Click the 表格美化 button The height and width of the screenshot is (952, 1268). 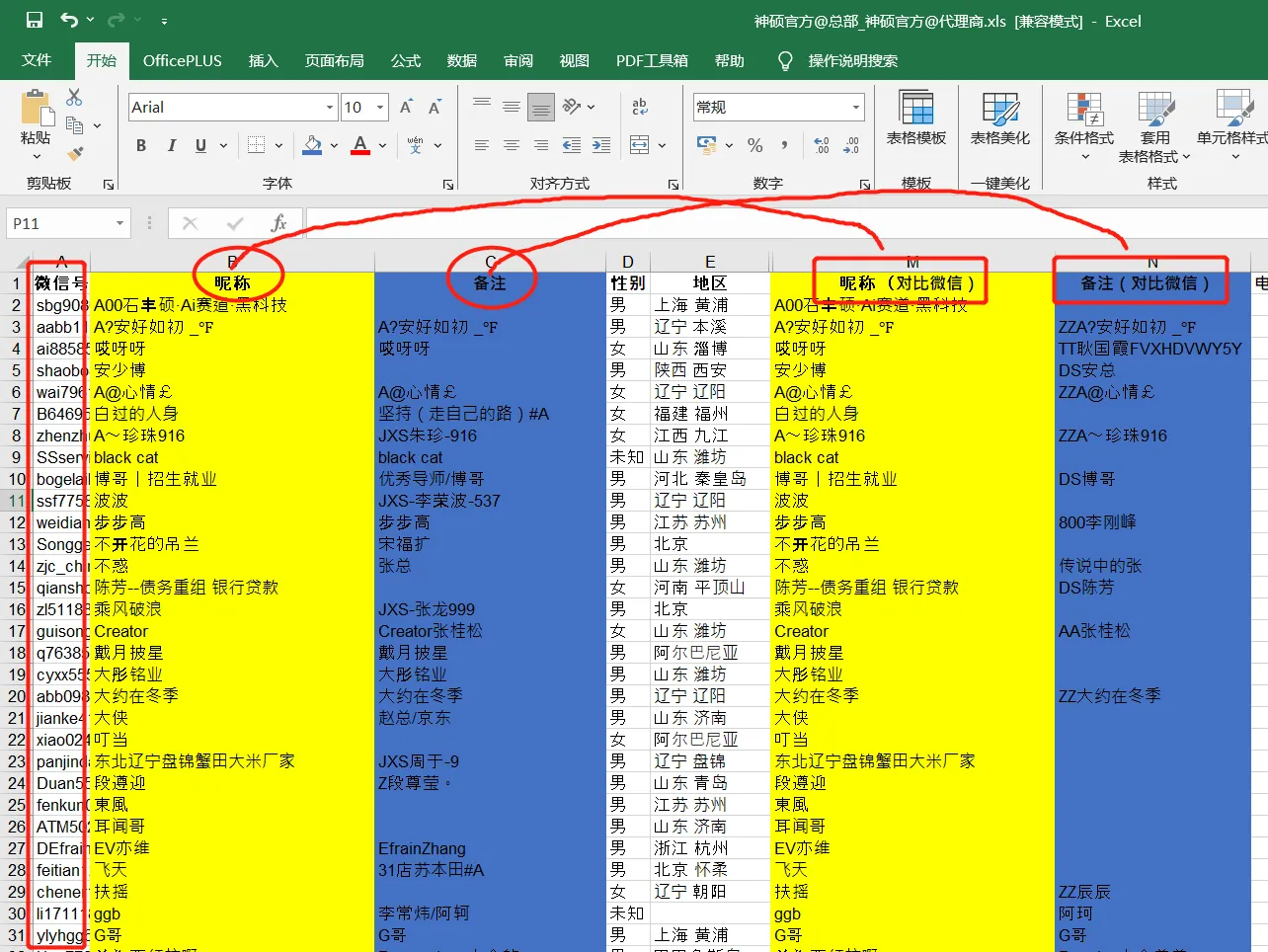click(x=1000, y=119)
